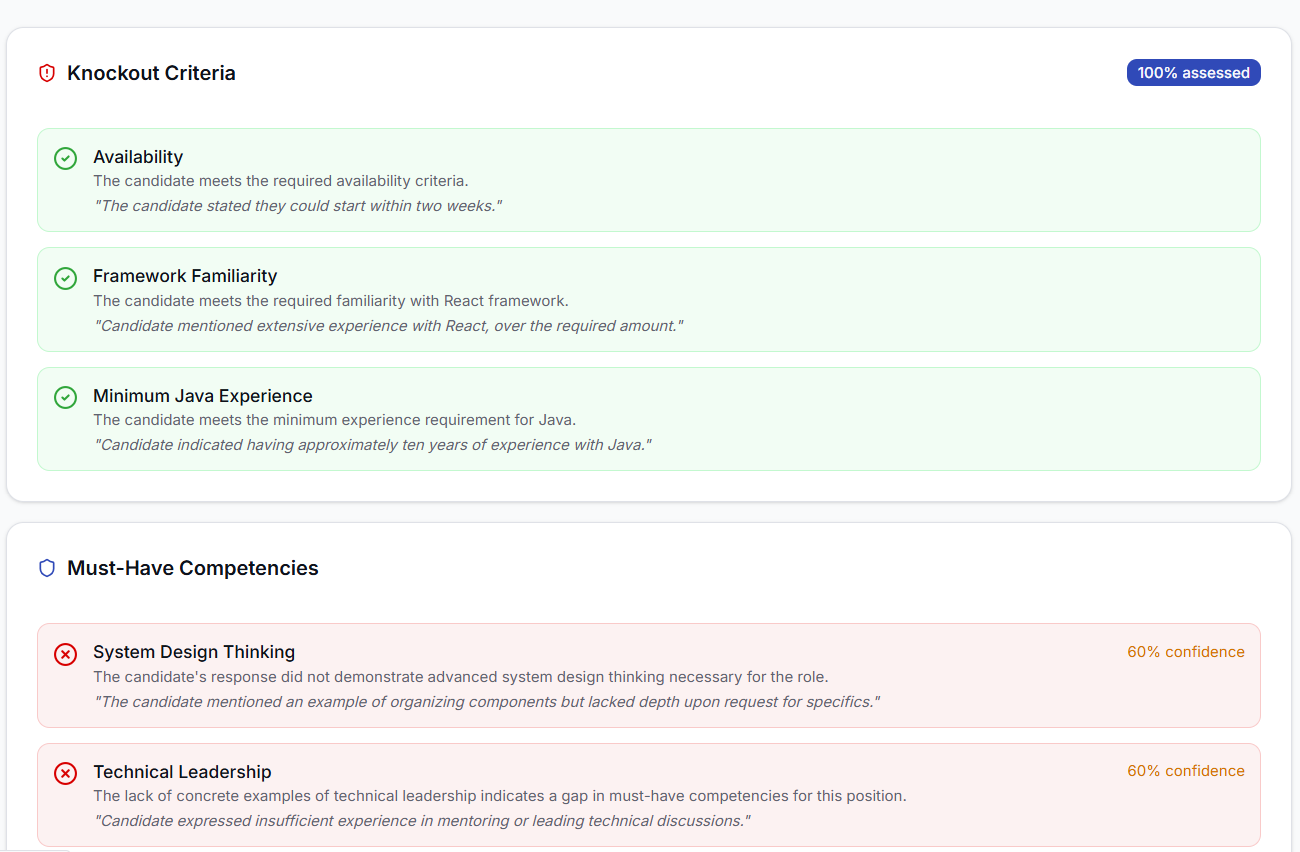Click the red X icon for Technical Leadership
1300x852 pixels.
(65, 773)
